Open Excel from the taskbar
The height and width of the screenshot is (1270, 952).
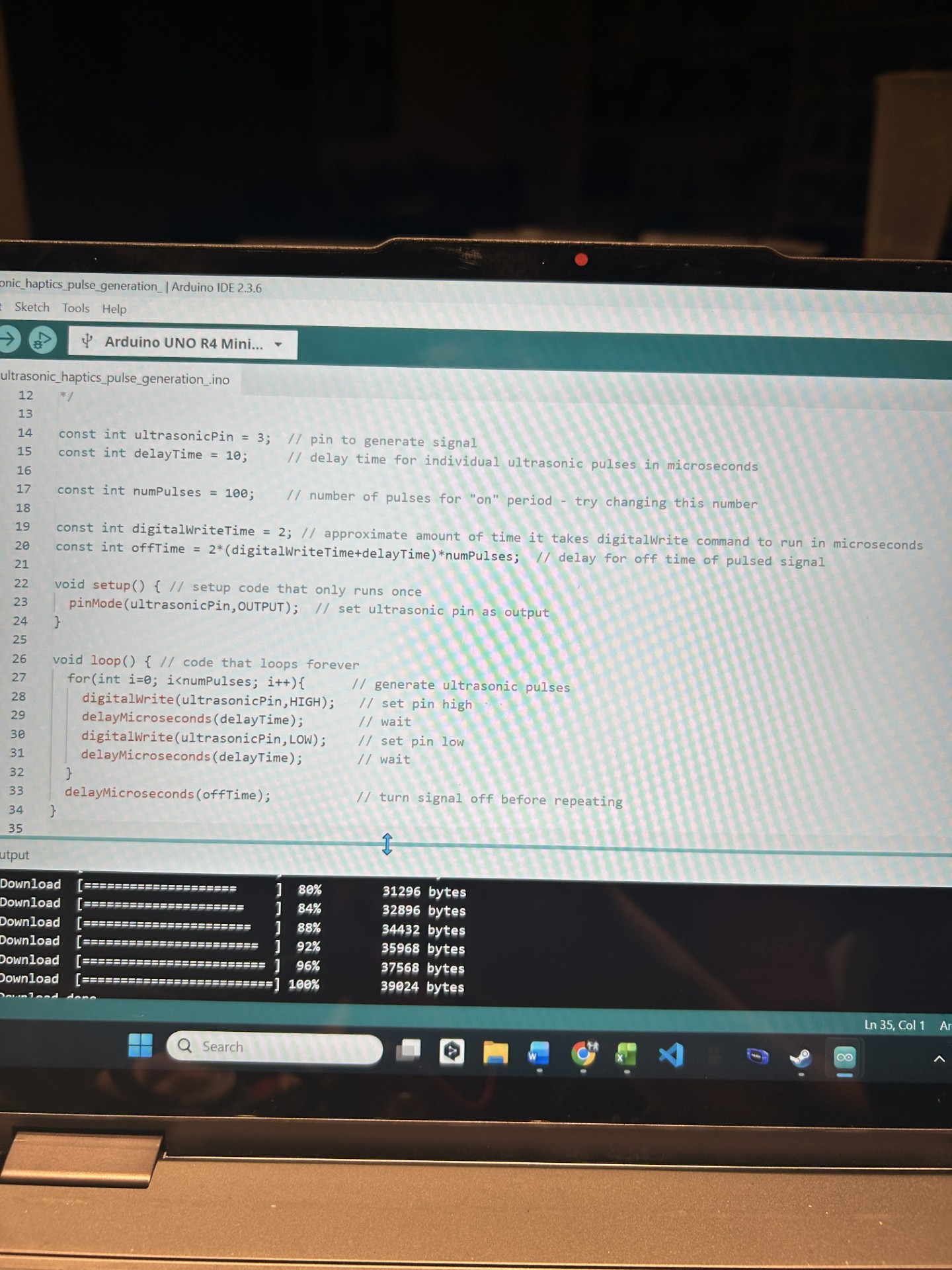coord(626,1054)
